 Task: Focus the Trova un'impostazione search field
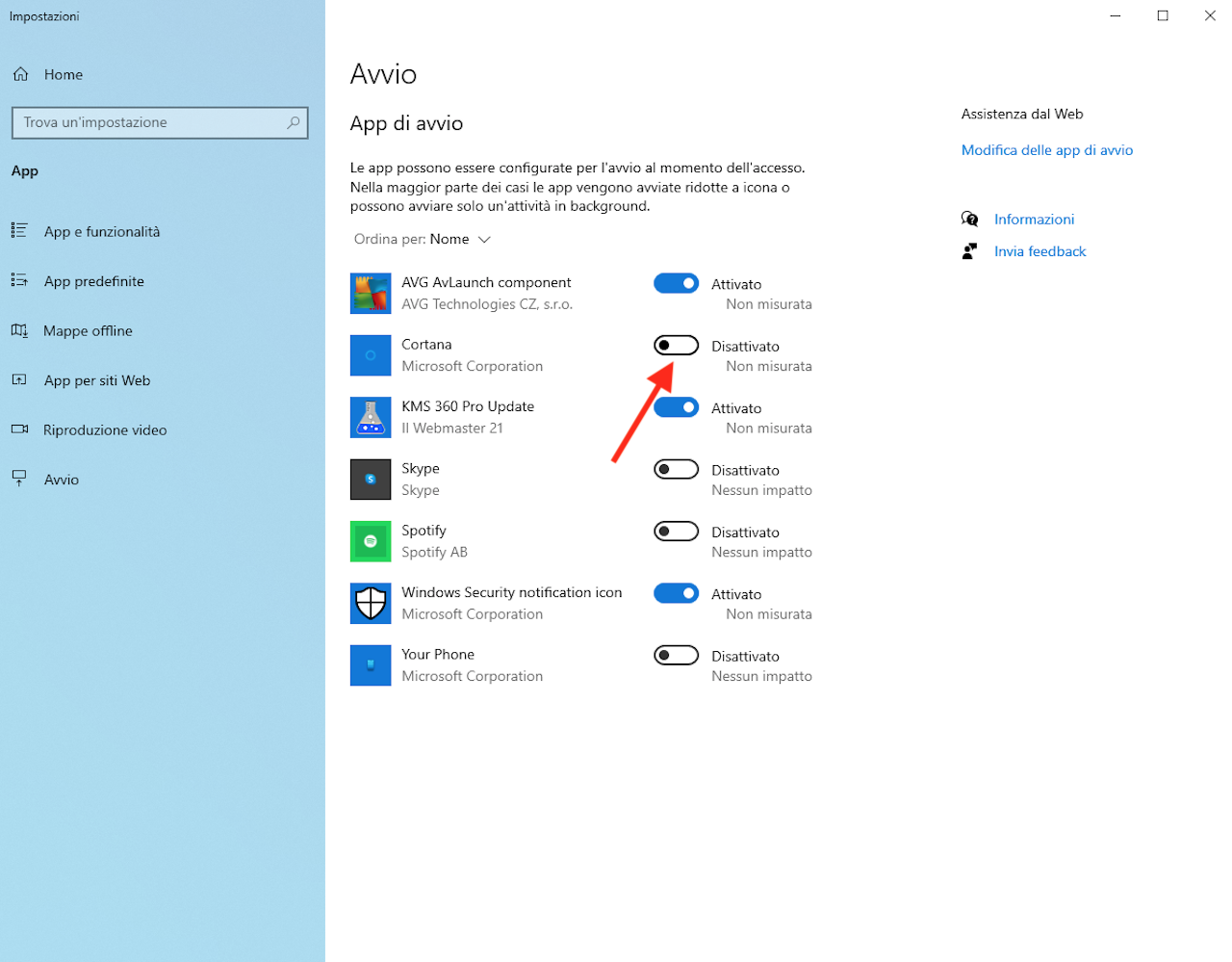(160, 122)
